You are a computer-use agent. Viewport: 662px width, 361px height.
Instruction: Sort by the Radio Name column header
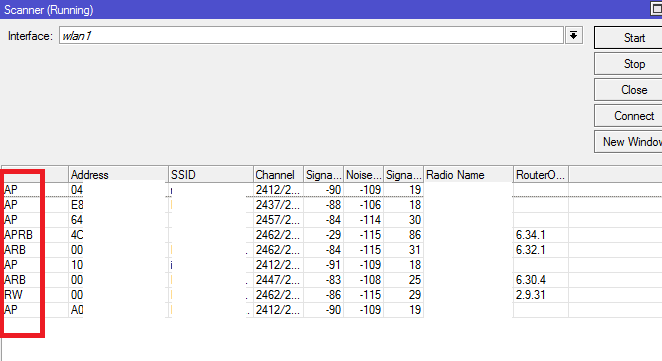point(468,174)
